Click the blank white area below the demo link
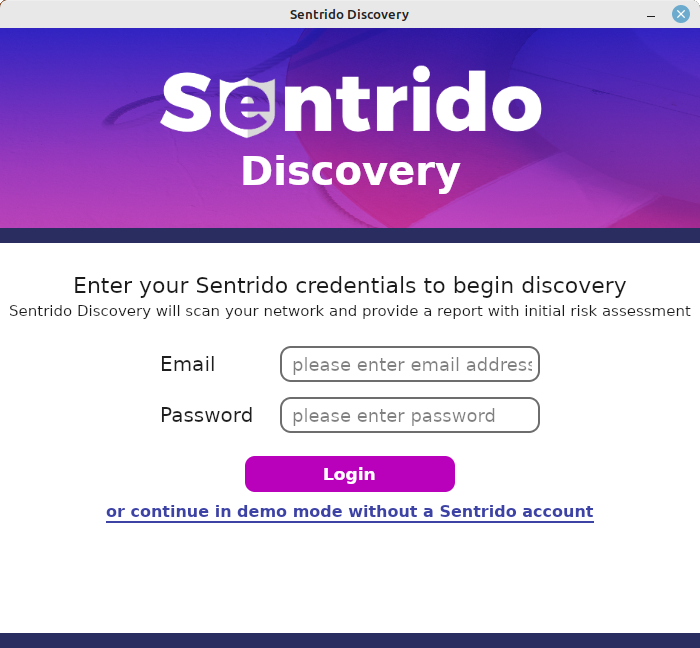The width and height of the screenshot is (700, 648). [x=350, y=578]
